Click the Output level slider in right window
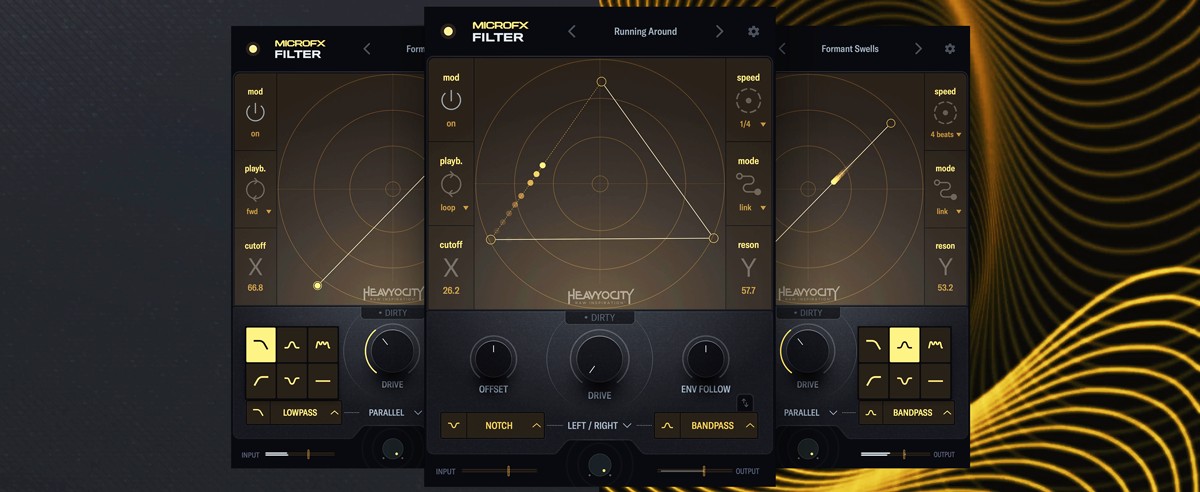The height and width of the screenshot is (492, 1200). click(895, 454)
